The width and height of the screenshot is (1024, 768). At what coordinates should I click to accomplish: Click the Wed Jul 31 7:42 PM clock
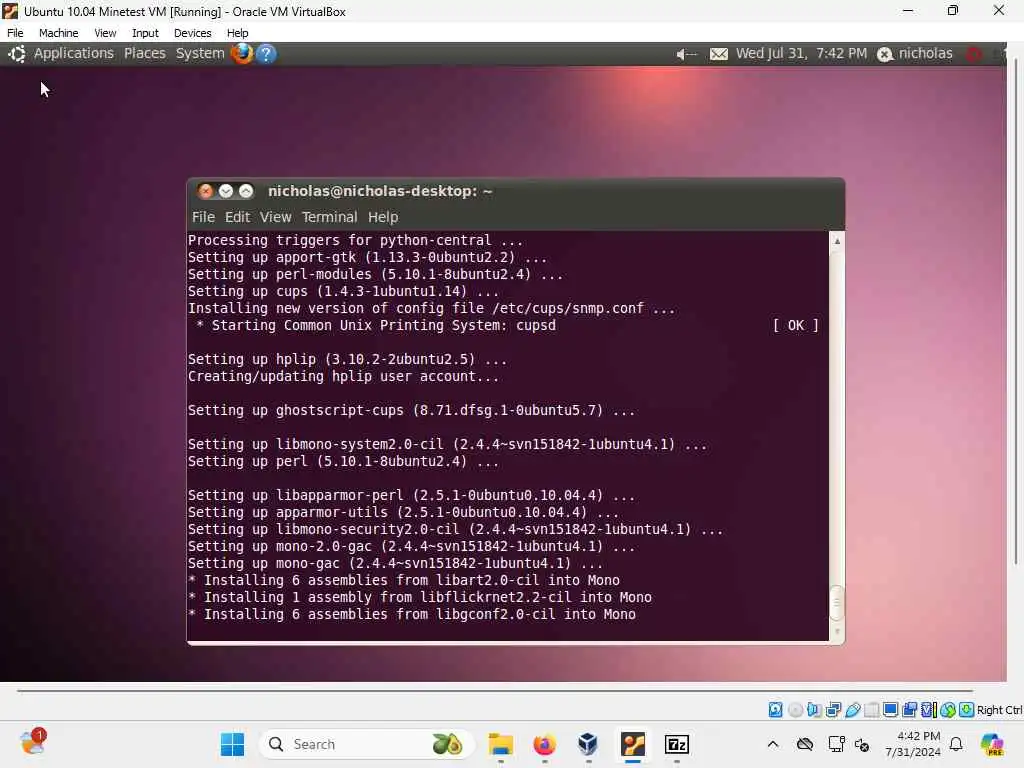click(x=801, y=54)
